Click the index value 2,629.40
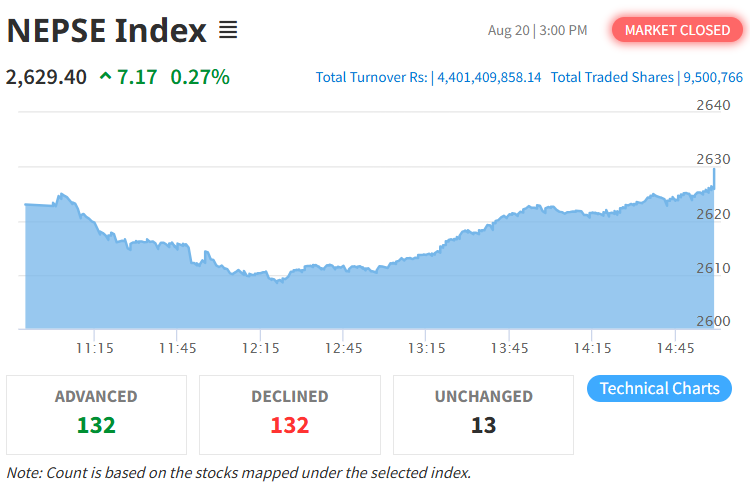The image size is (750, 499). [46, 77]
